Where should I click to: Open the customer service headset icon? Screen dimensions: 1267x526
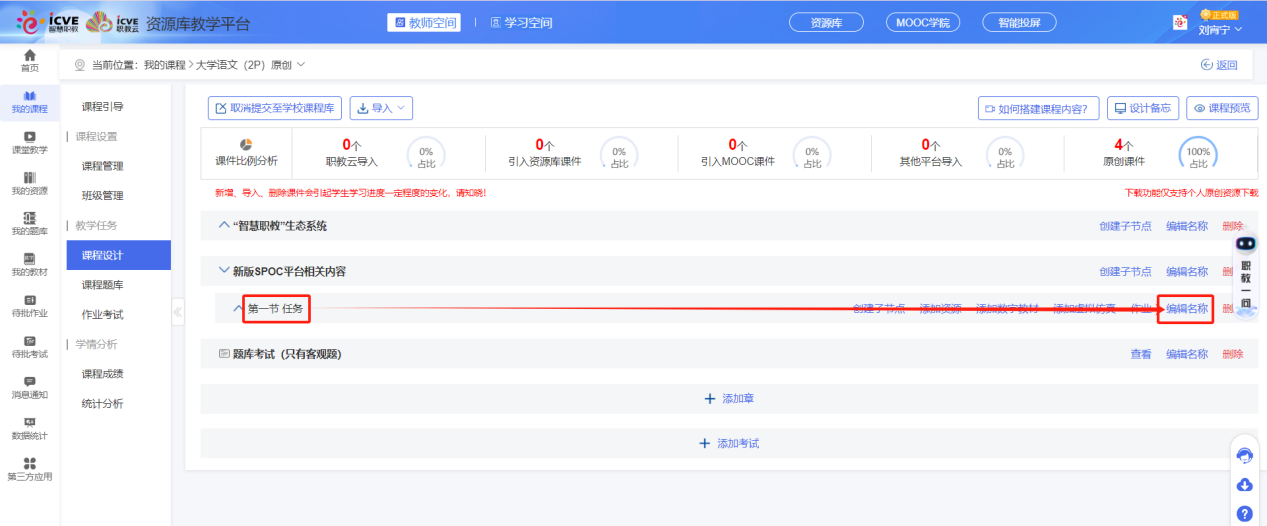point(1245,455)
